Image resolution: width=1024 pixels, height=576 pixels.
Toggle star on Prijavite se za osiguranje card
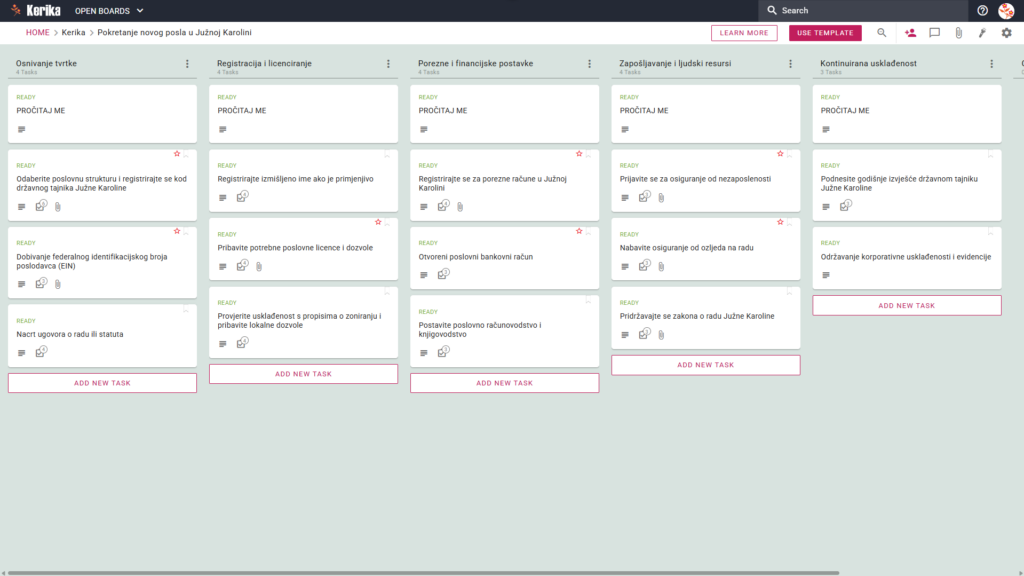coord(780,154)
